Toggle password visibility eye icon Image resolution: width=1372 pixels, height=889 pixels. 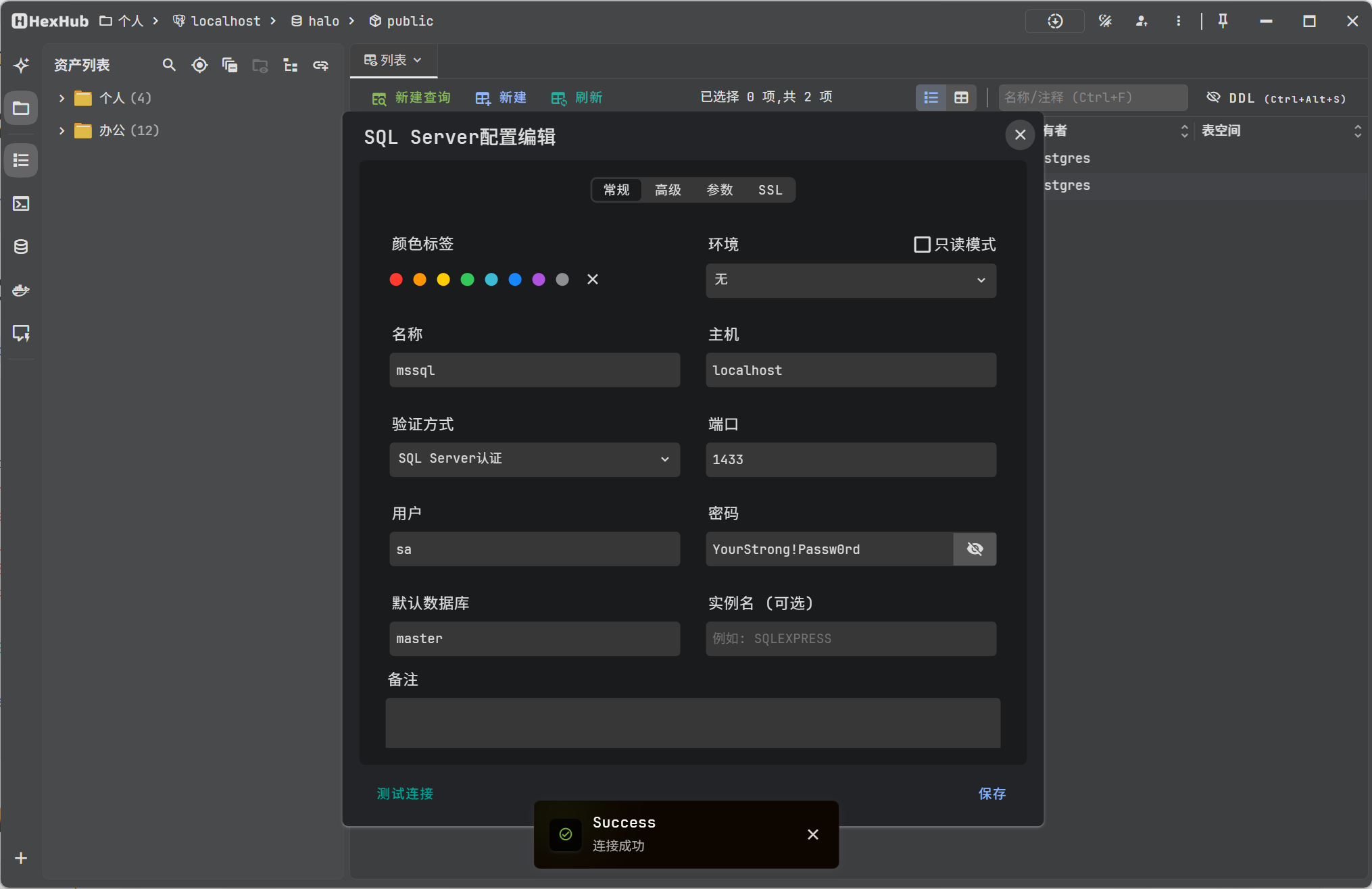[975, 549]
